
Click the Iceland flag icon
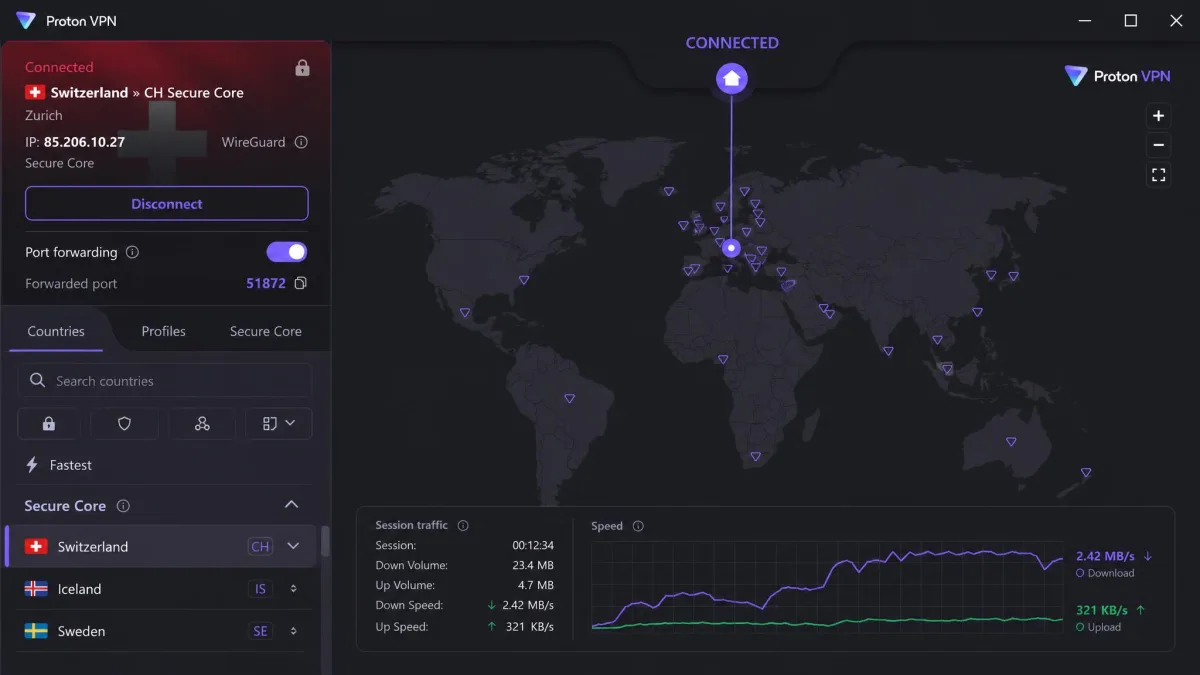pyautogui.click(x=36, y=589)
